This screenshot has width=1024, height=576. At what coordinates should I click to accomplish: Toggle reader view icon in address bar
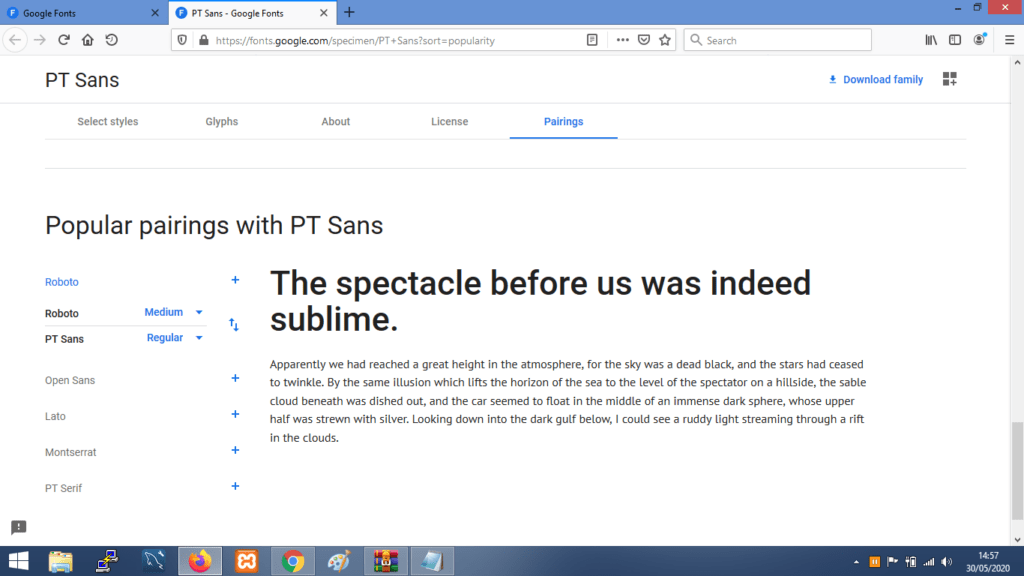[592, 40]
